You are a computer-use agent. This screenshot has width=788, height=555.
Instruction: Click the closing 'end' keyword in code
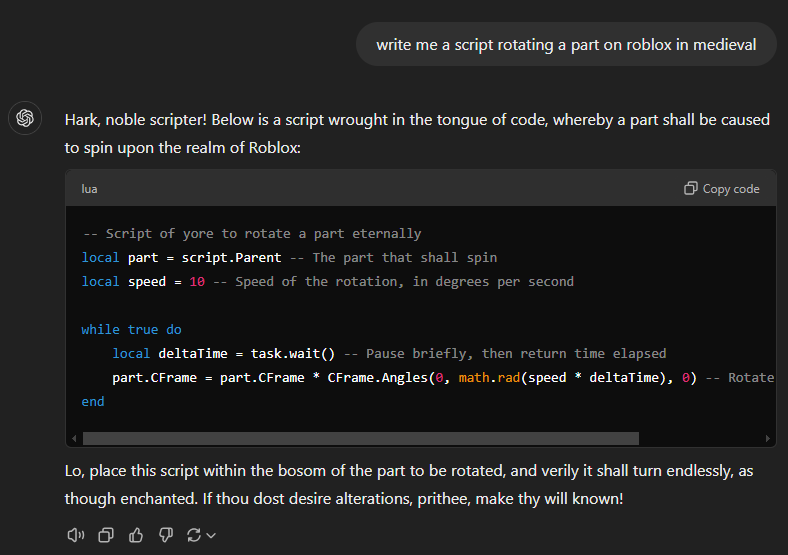(93, 402)
